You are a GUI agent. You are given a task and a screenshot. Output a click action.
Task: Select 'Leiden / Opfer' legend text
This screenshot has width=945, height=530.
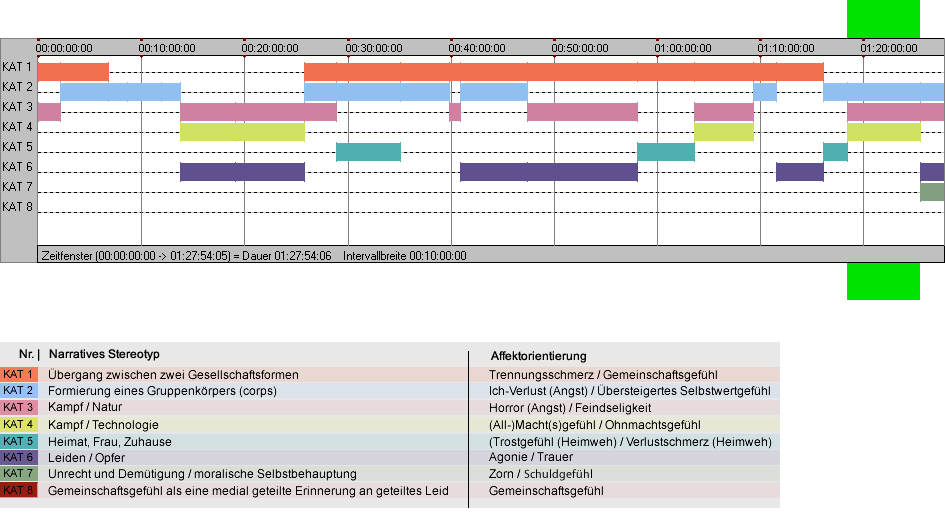(x=87, y=458)
